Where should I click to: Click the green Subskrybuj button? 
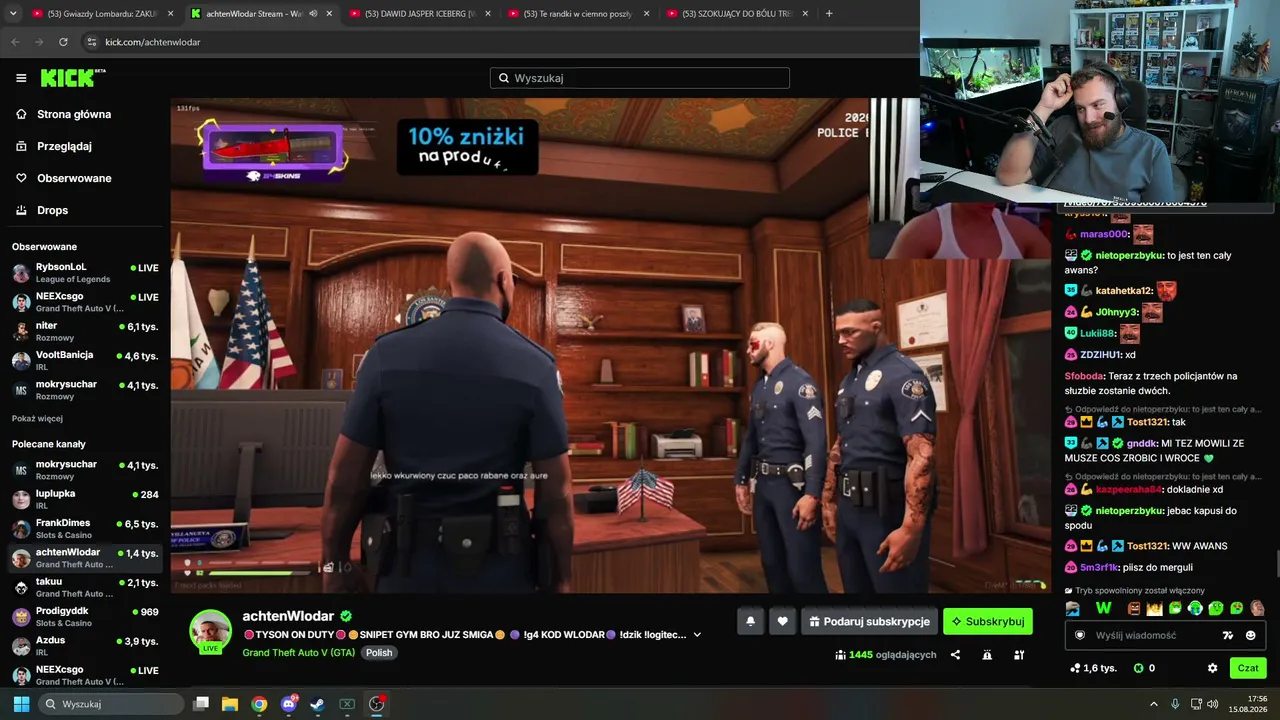(x=988, y=621)
